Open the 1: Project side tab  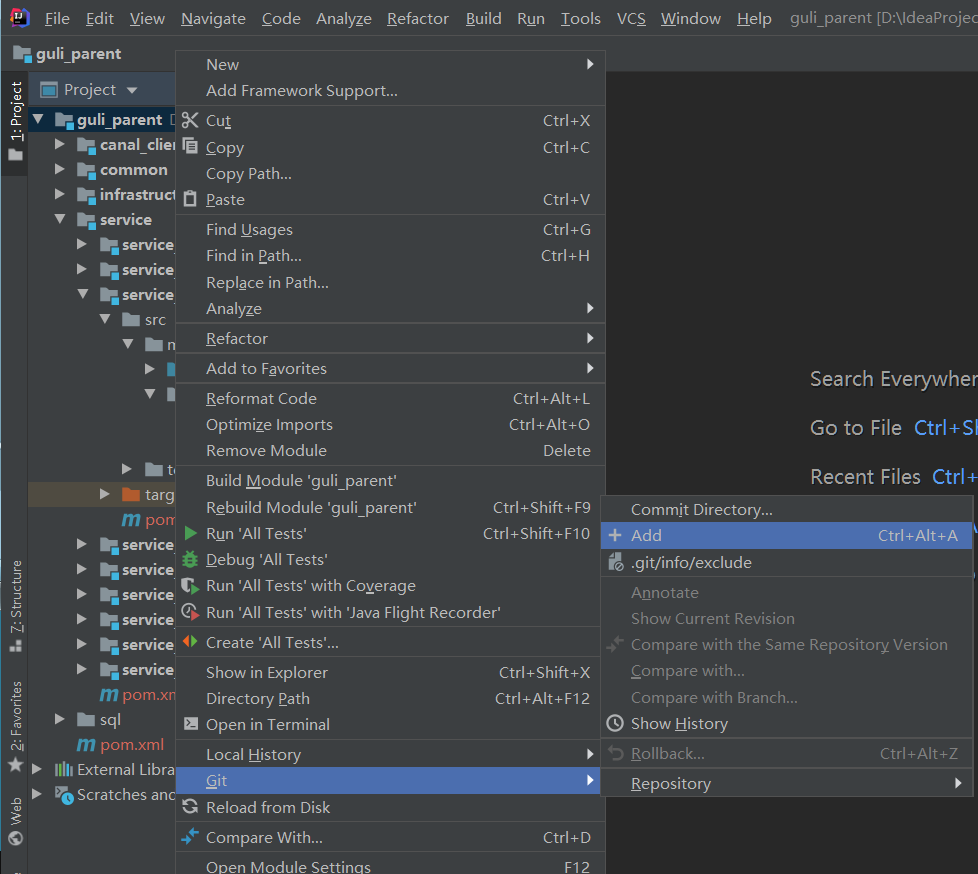[x=16, y=122]
